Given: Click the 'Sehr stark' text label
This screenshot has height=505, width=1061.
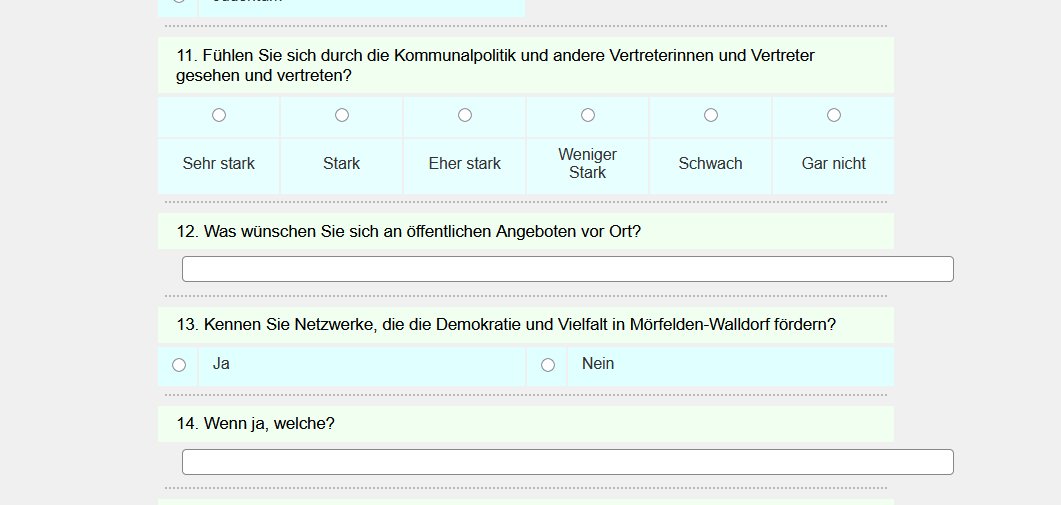Looking at the screenshot, I should (219, 163).
